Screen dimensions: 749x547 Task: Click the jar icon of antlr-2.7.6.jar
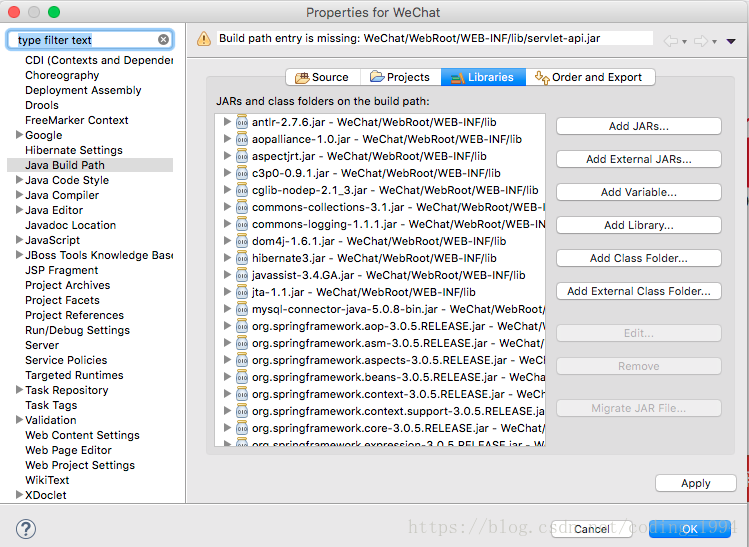242,122
